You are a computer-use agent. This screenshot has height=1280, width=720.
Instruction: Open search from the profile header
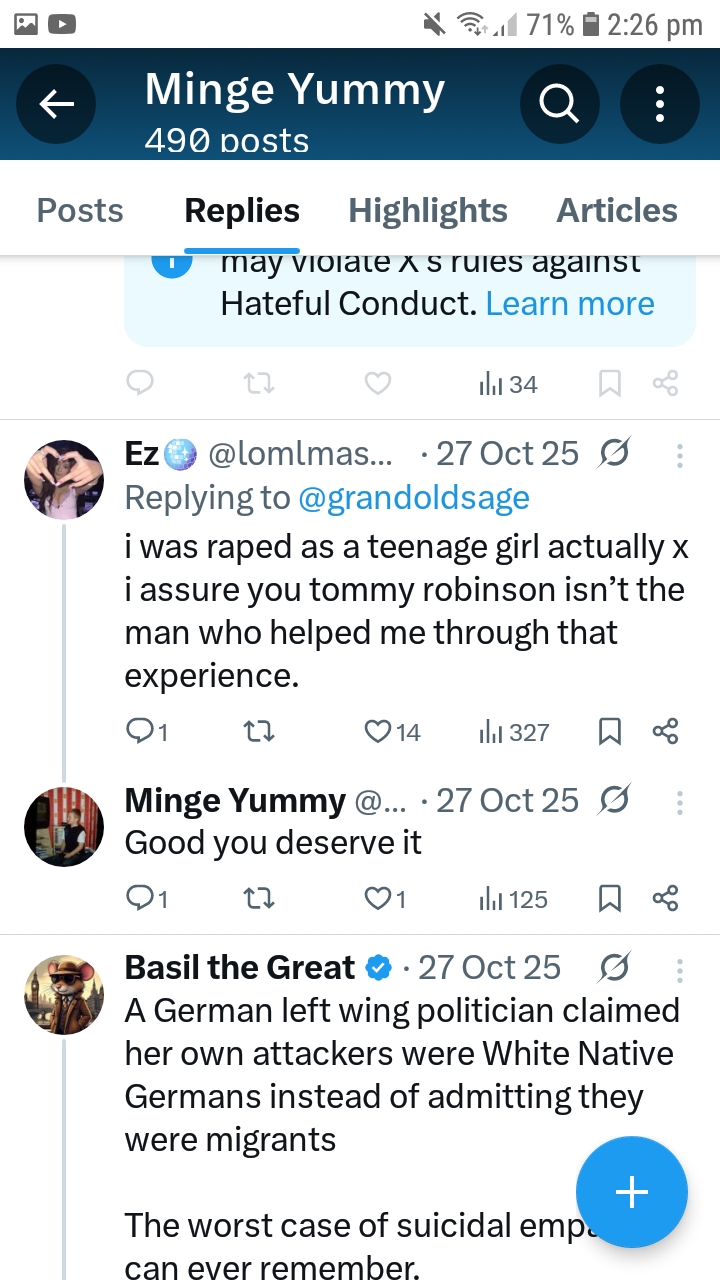(x=560, y=103)
